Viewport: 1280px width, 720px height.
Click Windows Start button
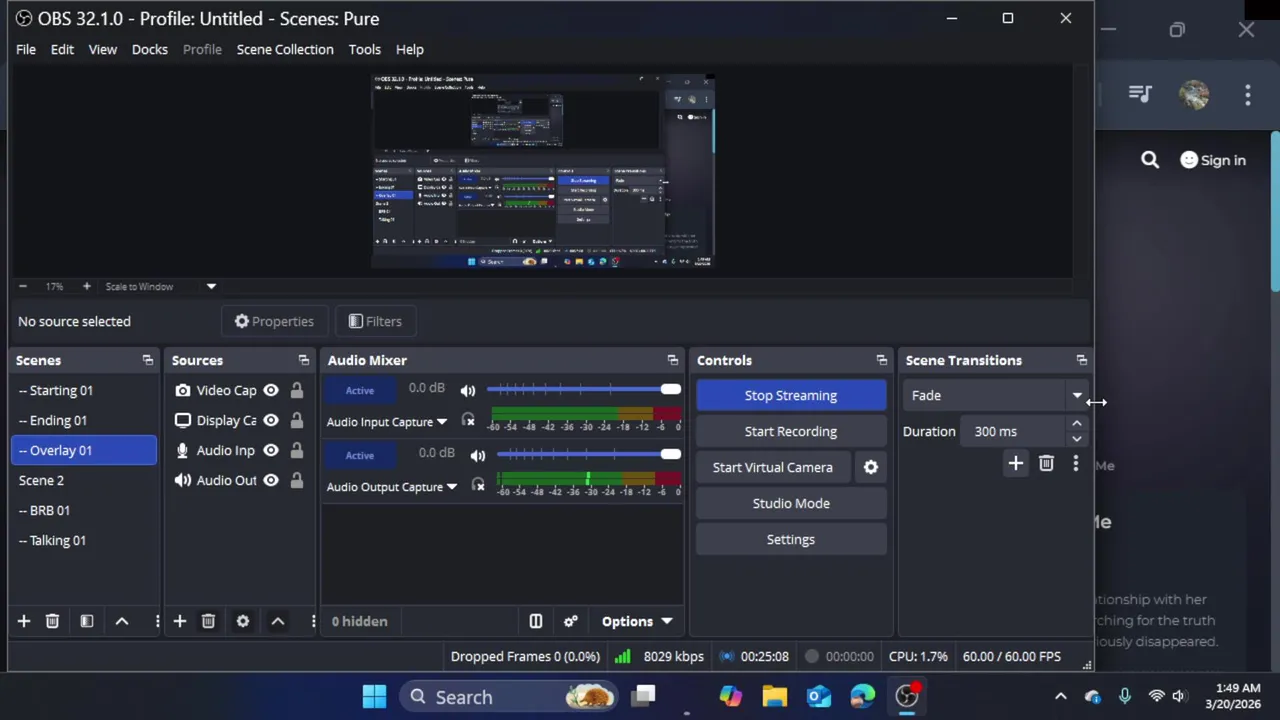pos(375,696)
